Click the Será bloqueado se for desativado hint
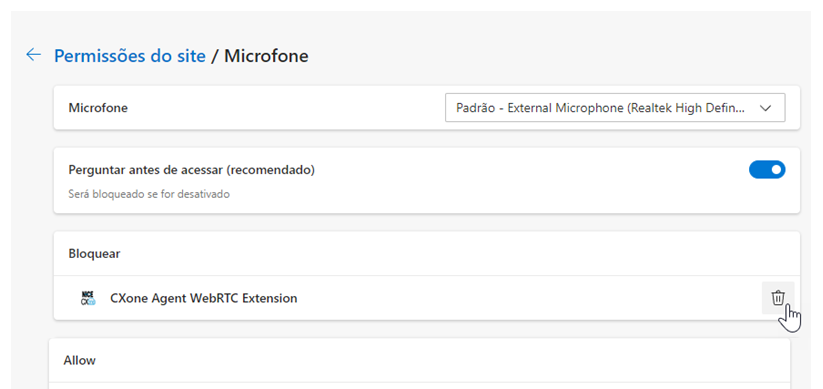Viewport: 823px width, 389px height. (149, 194)
